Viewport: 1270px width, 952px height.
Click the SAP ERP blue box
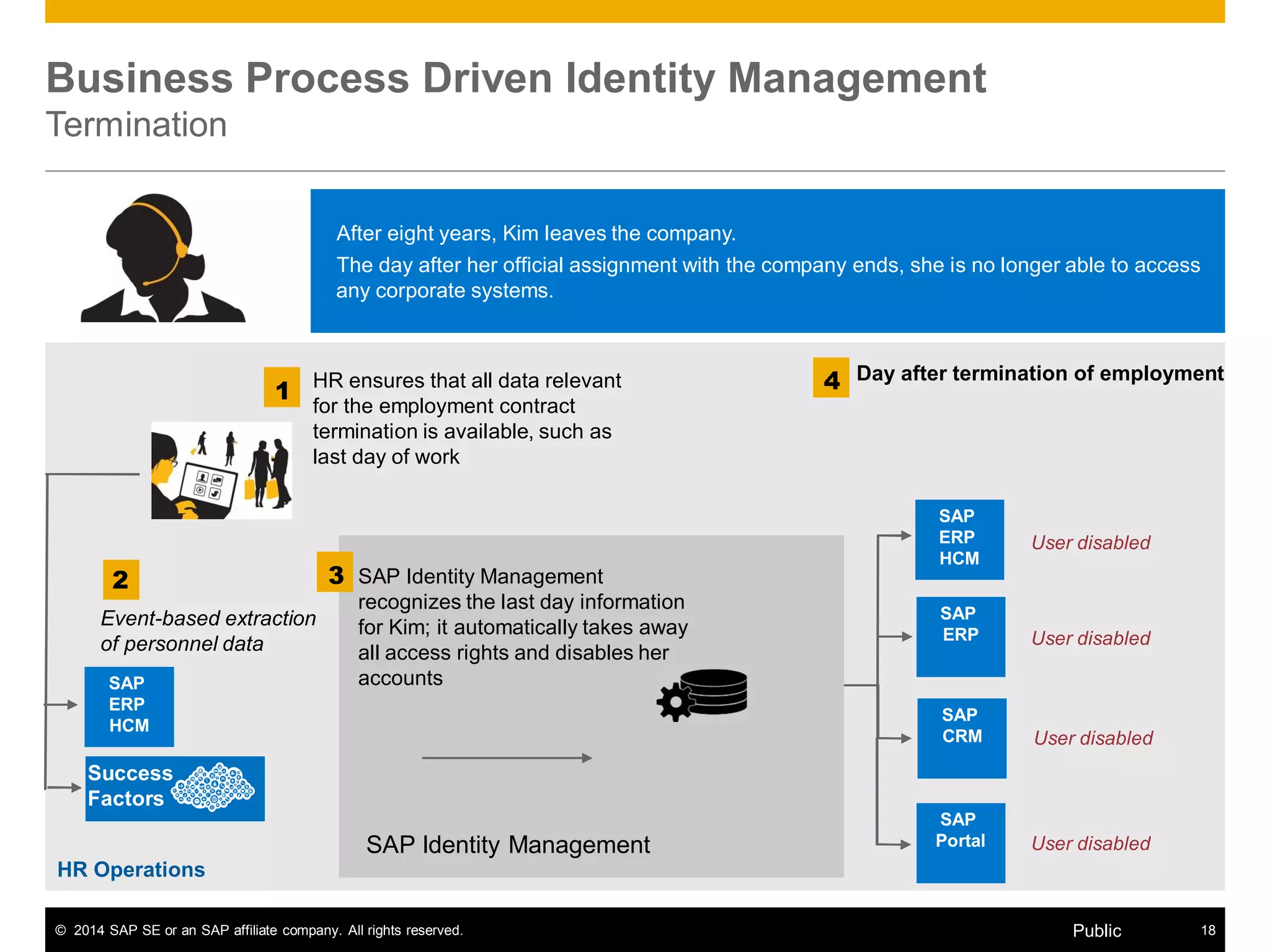[961, 637]
